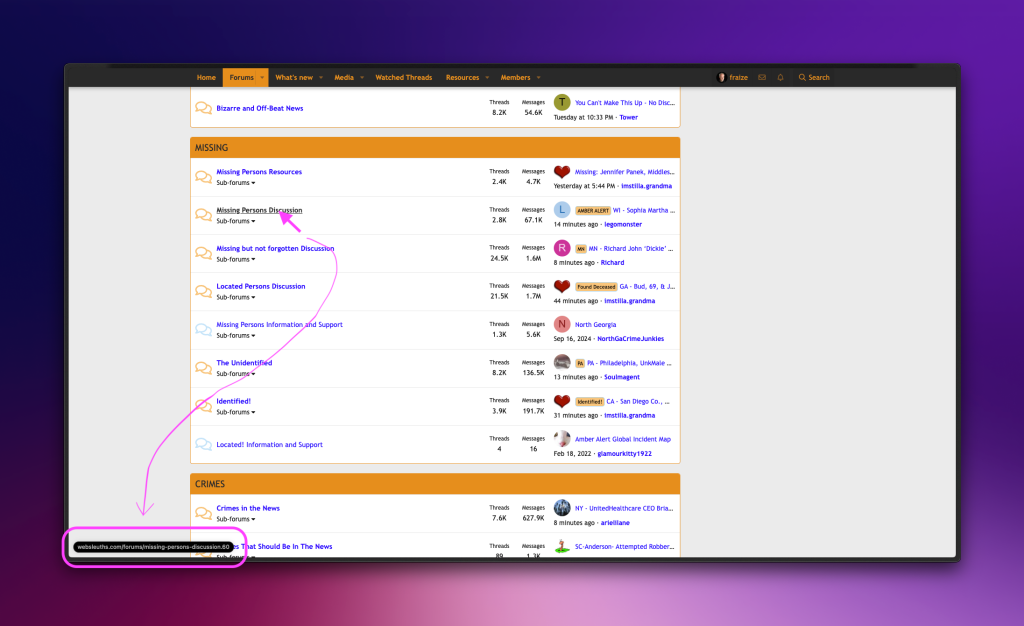Click the fraize user avatar
Screen dimensions: 1024x626
coord(722,77)
